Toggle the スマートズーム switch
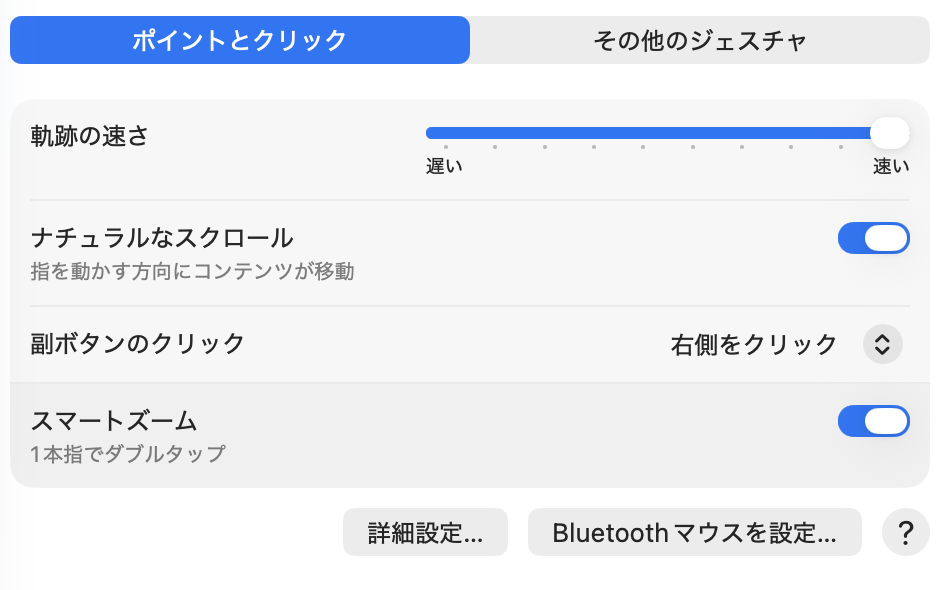950x590 pixels. pyautogui.click(x=873, y=421)
